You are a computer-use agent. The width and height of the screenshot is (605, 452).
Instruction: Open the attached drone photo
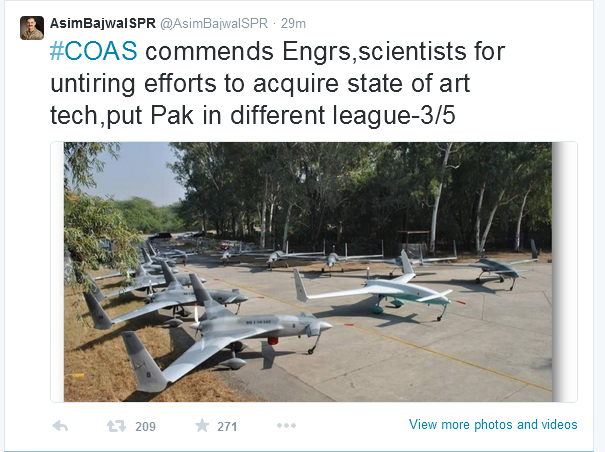click(x=308, y=272)
